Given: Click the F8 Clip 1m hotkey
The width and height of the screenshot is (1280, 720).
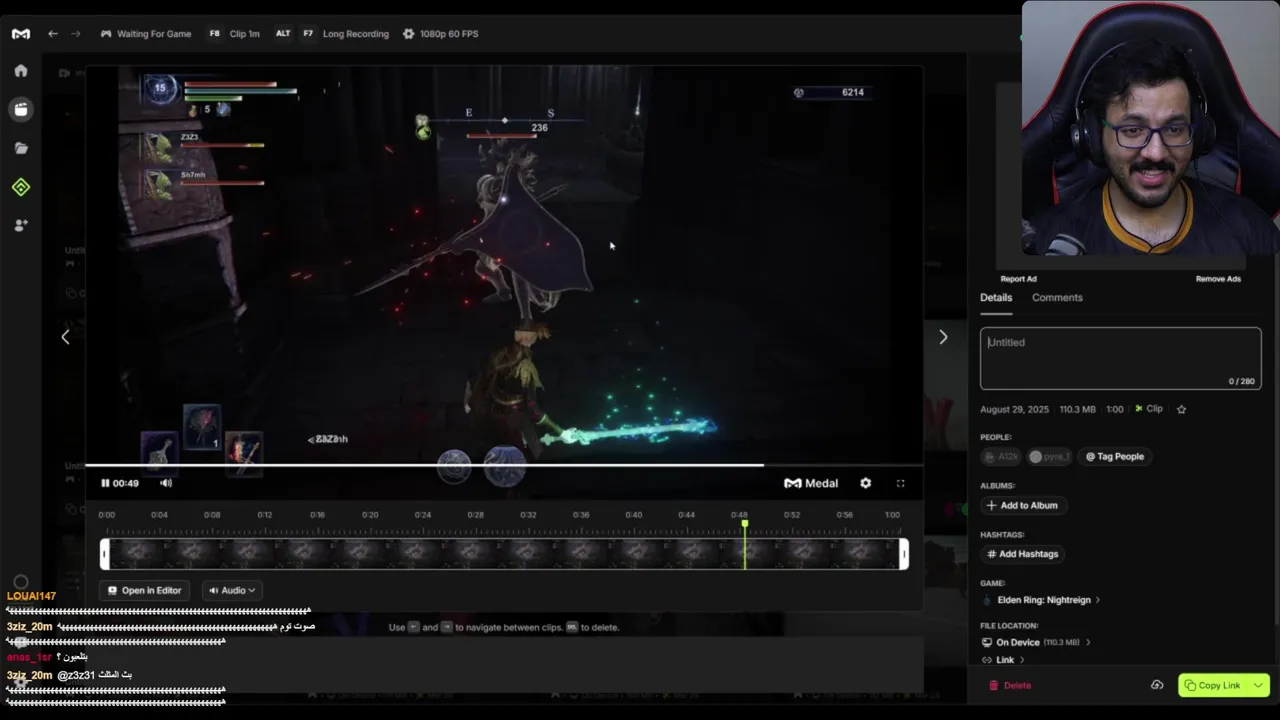Looking at the screenshot, I should 234,34.
